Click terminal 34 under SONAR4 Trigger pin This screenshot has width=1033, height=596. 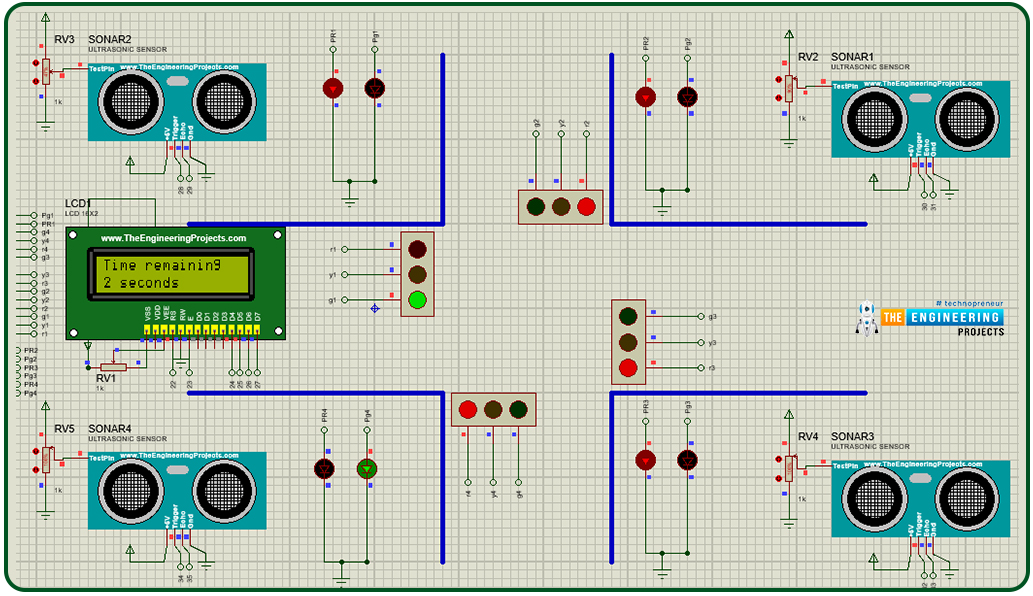(x=181, y=567)
